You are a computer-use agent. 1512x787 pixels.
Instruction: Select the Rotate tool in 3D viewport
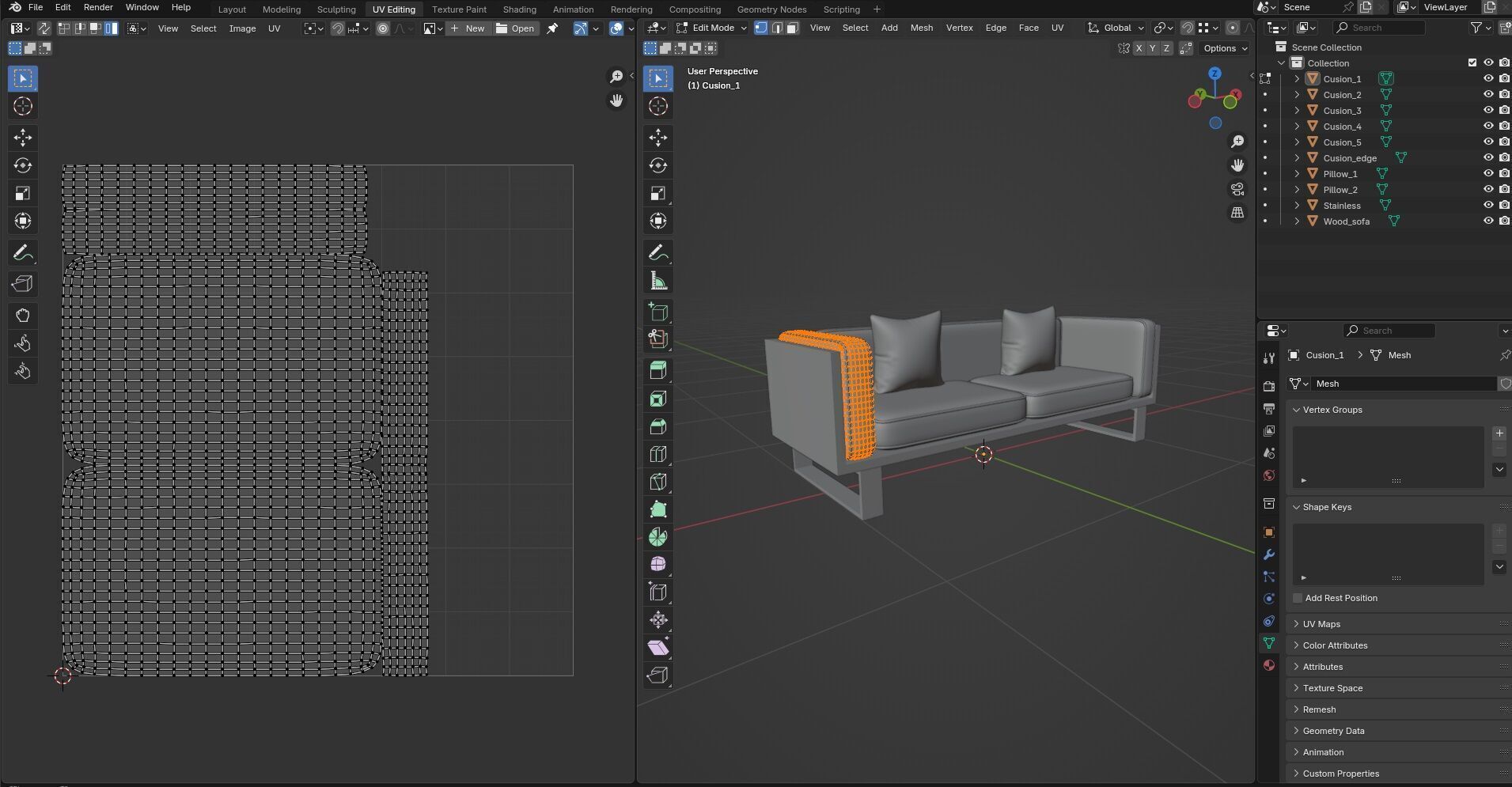point(657,165)
